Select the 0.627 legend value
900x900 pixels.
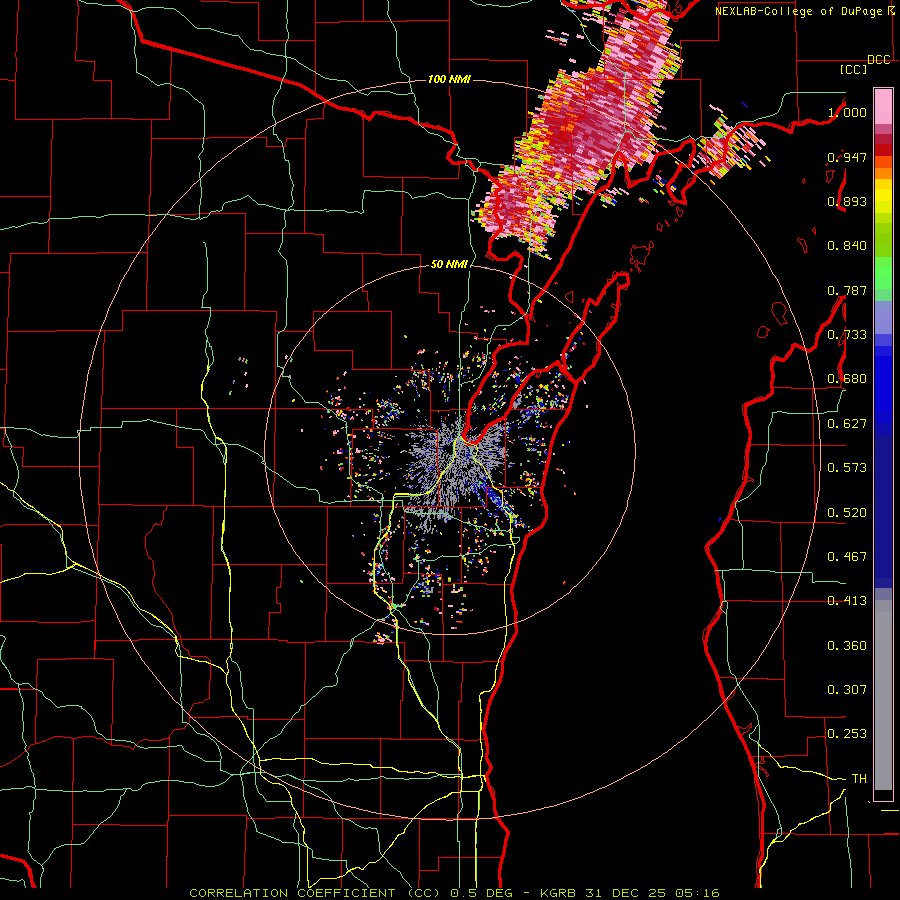click(x=847, y=424)
